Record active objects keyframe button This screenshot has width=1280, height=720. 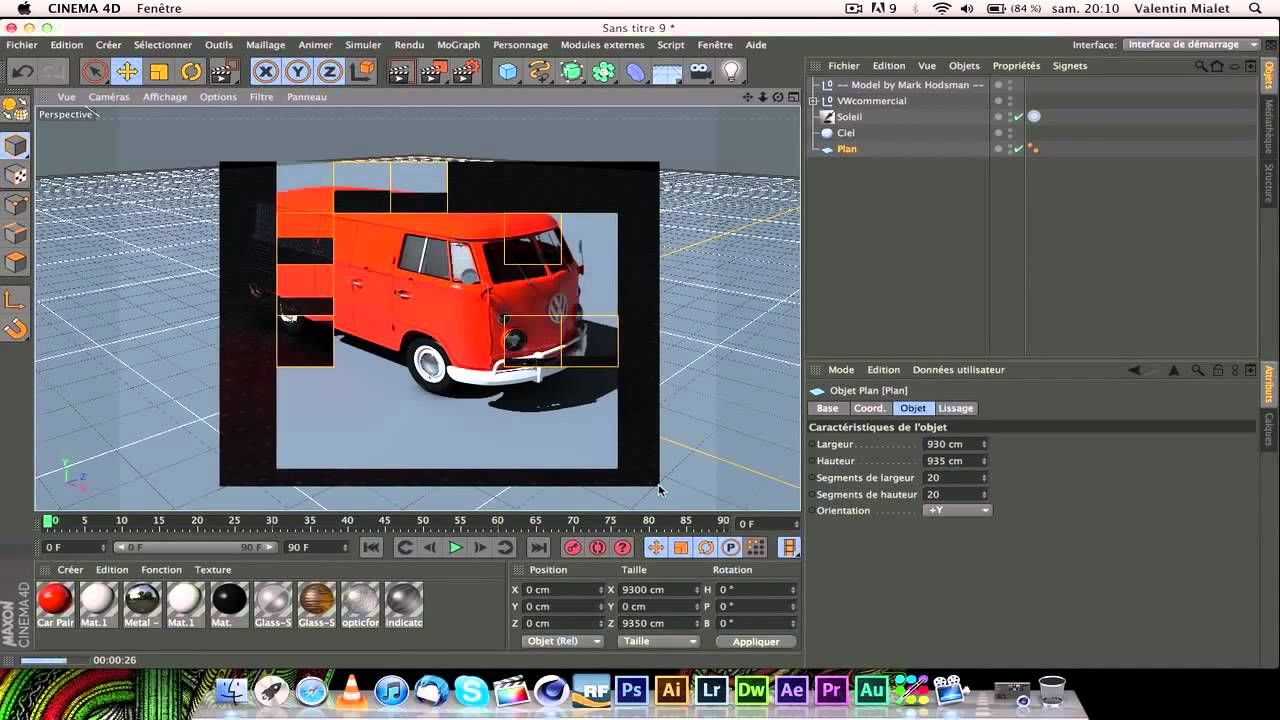click(x=572, y=547)
